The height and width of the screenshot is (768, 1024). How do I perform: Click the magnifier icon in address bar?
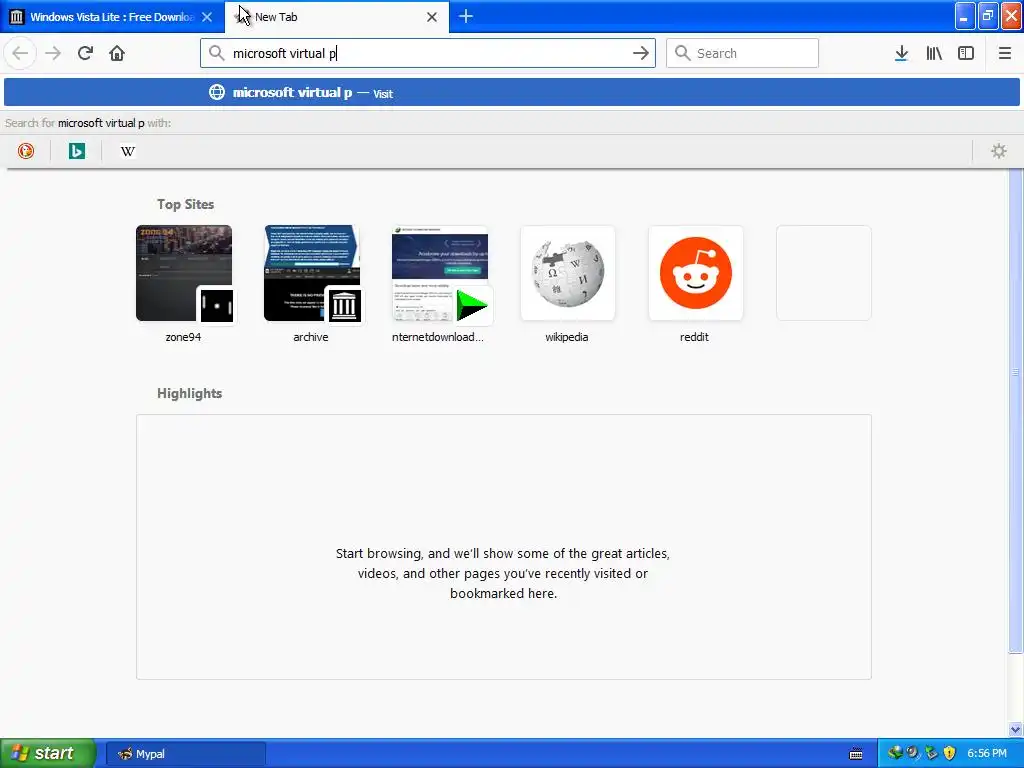pyautogui.click(x=217, y=53)
